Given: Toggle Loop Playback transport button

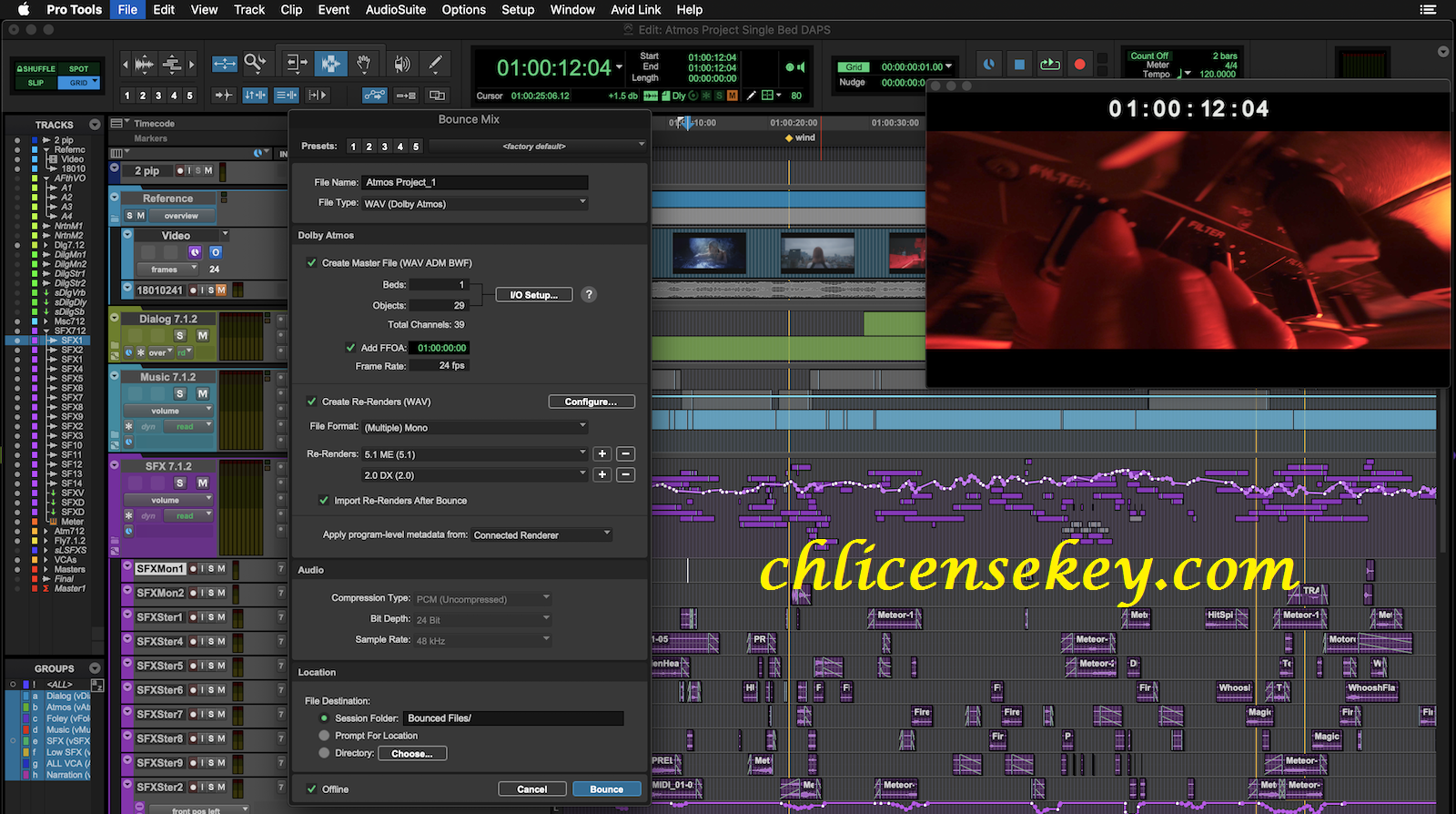Looking at the screenshot, I should [1049, 65].
